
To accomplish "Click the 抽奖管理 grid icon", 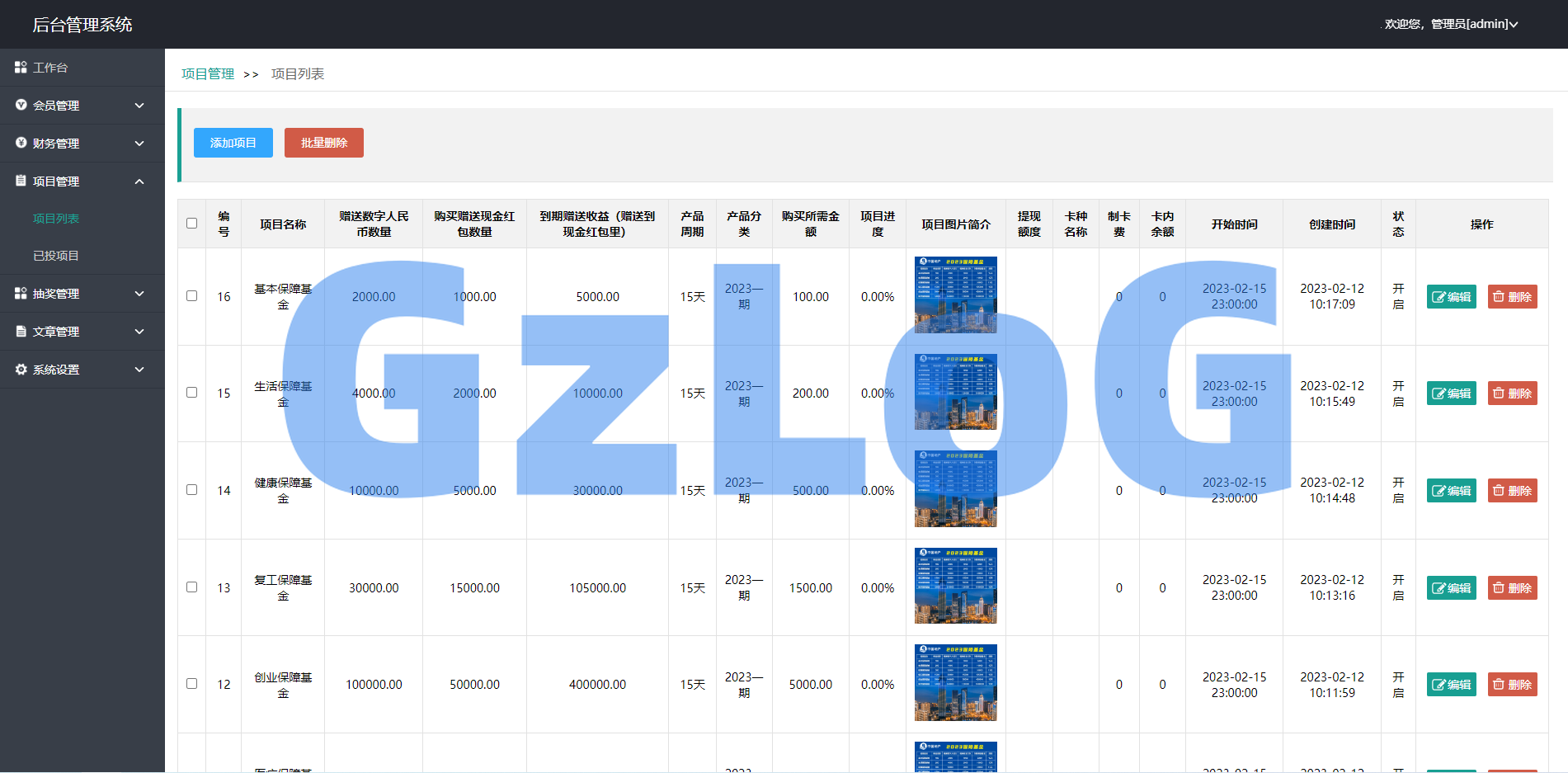I will coord(21,293).
